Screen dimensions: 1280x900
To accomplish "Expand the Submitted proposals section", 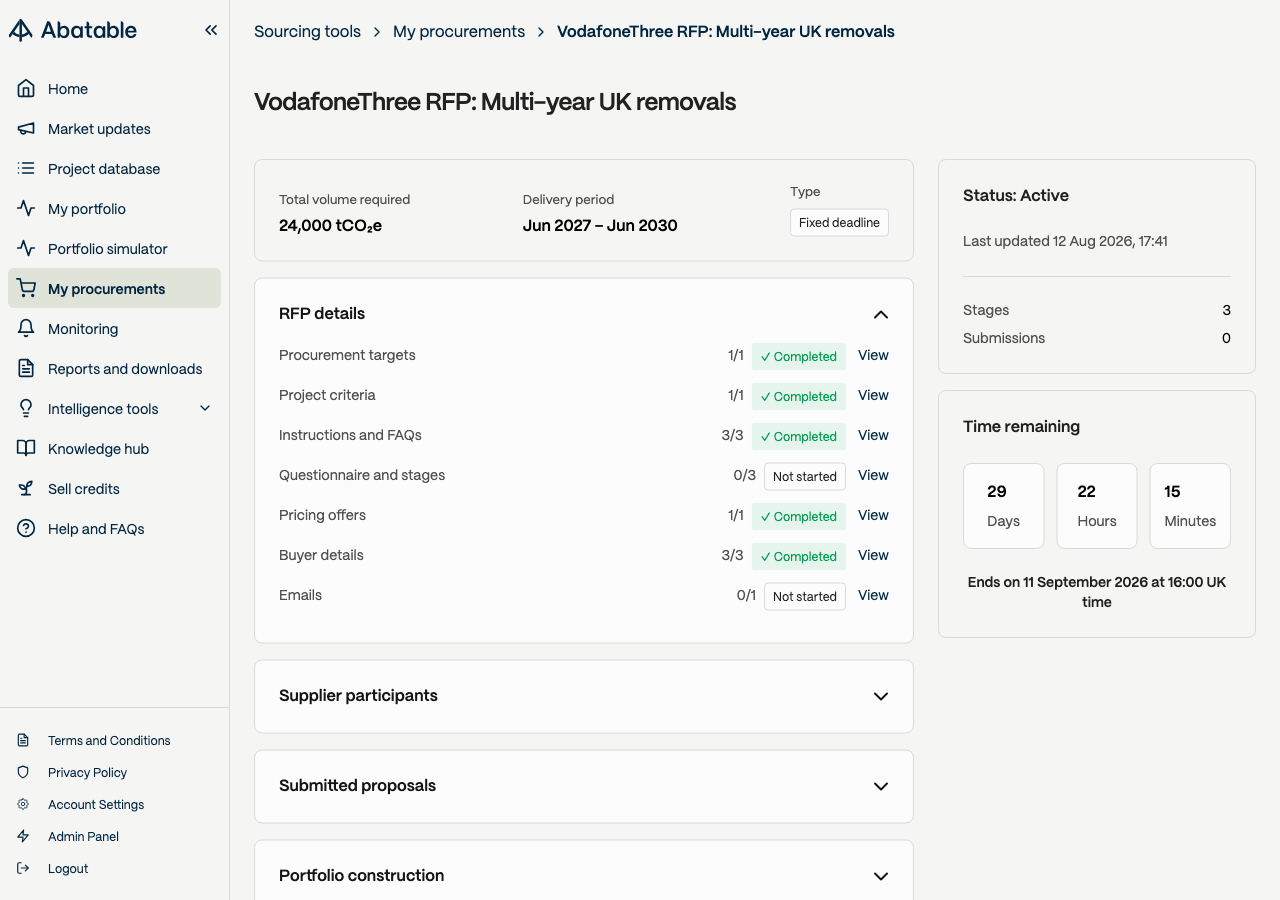I will coord(881,786).
